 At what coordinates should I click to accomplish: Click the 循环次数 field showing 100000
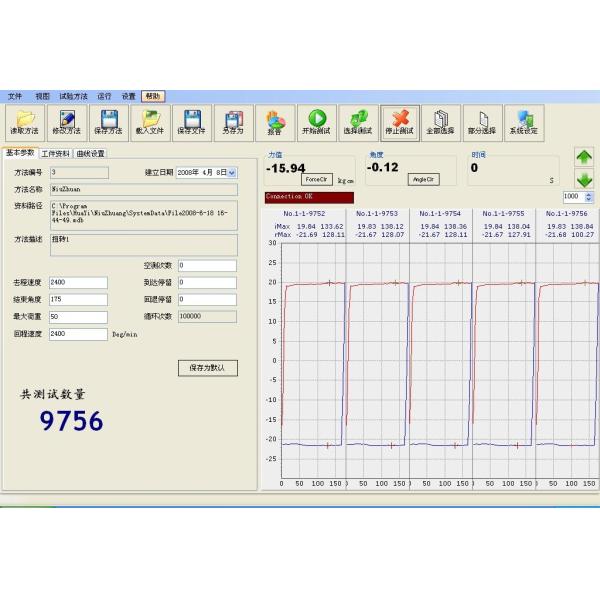pyautogui.click(x=207, y=316)
